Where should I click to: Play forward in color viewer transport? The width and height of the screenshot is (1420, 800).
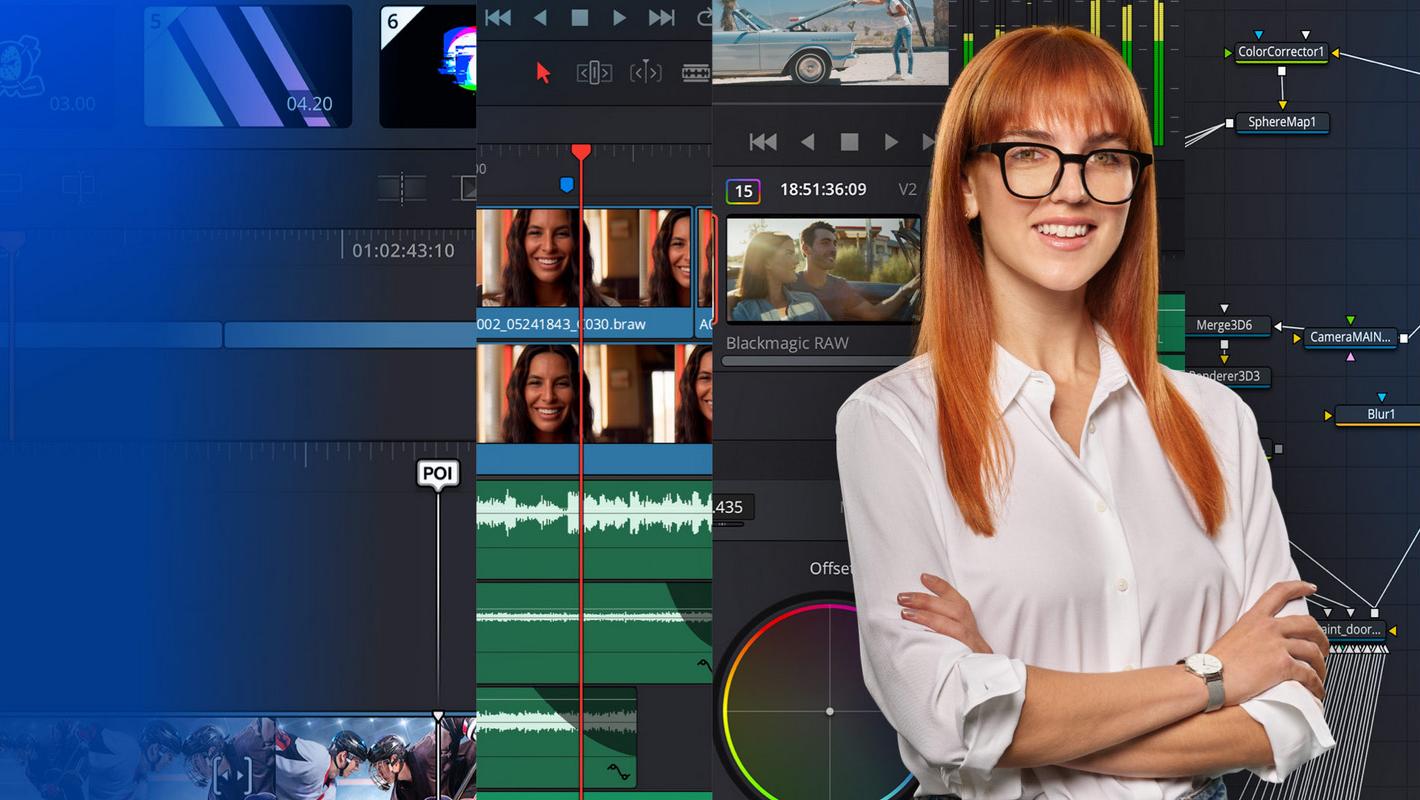point(890,142)
